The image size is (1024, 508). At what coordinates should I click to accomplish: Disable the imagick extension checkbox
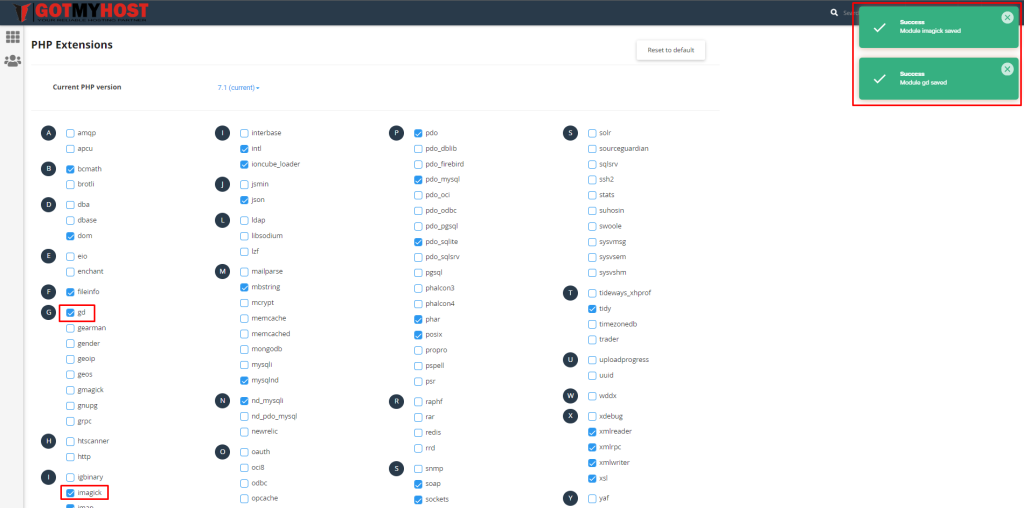pos(70,493)
